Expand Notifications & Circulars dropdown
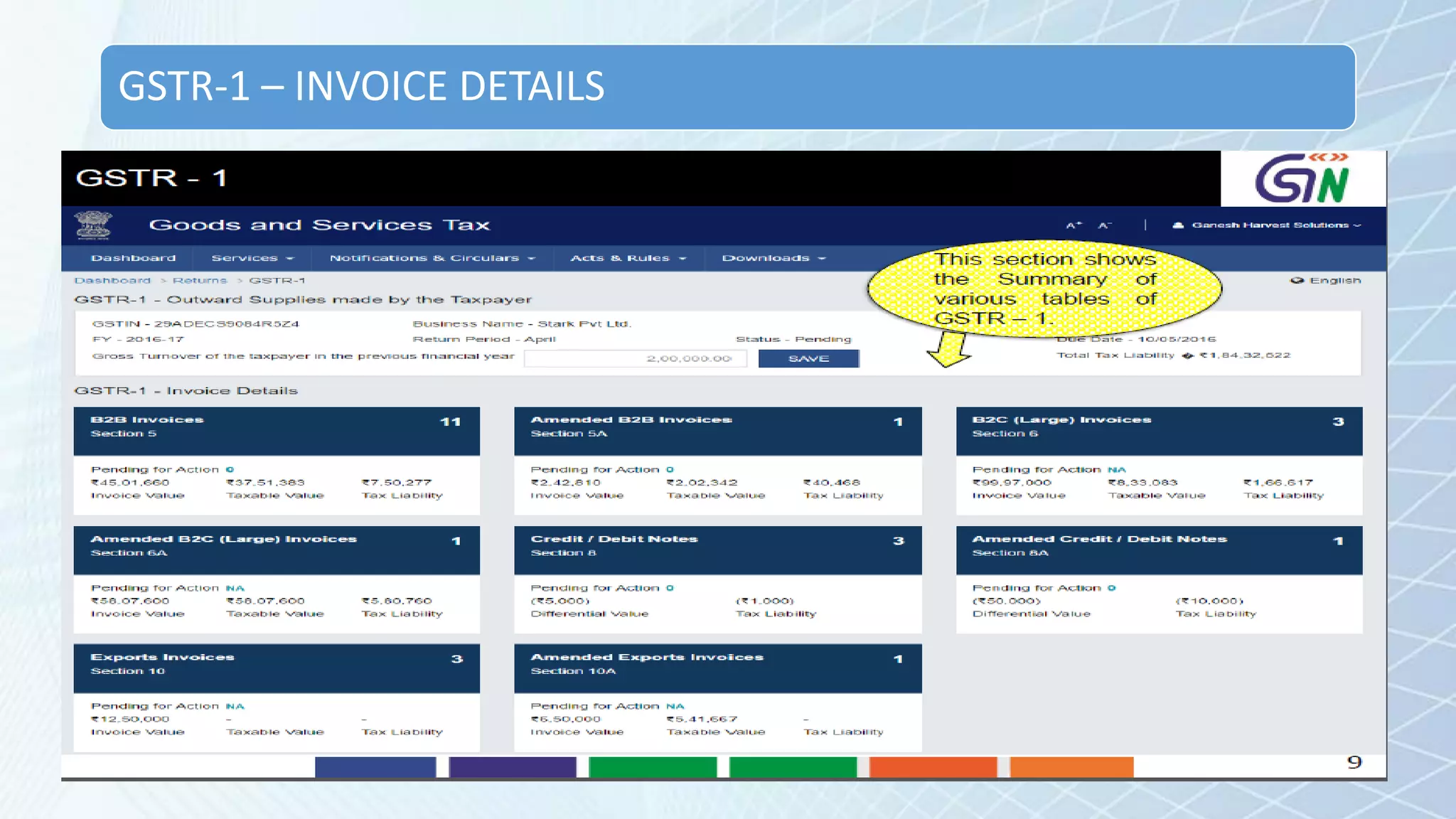This screenshot has height=819, width=1456. [x=432, y=258]
